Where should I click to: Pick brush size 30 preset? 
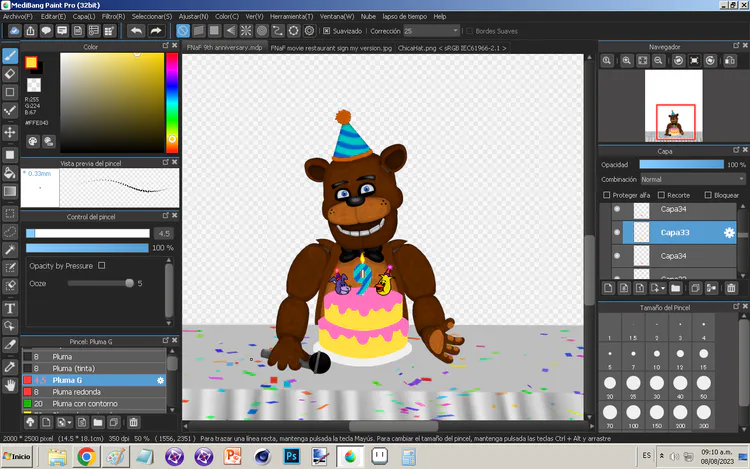[x=657, y=385]
